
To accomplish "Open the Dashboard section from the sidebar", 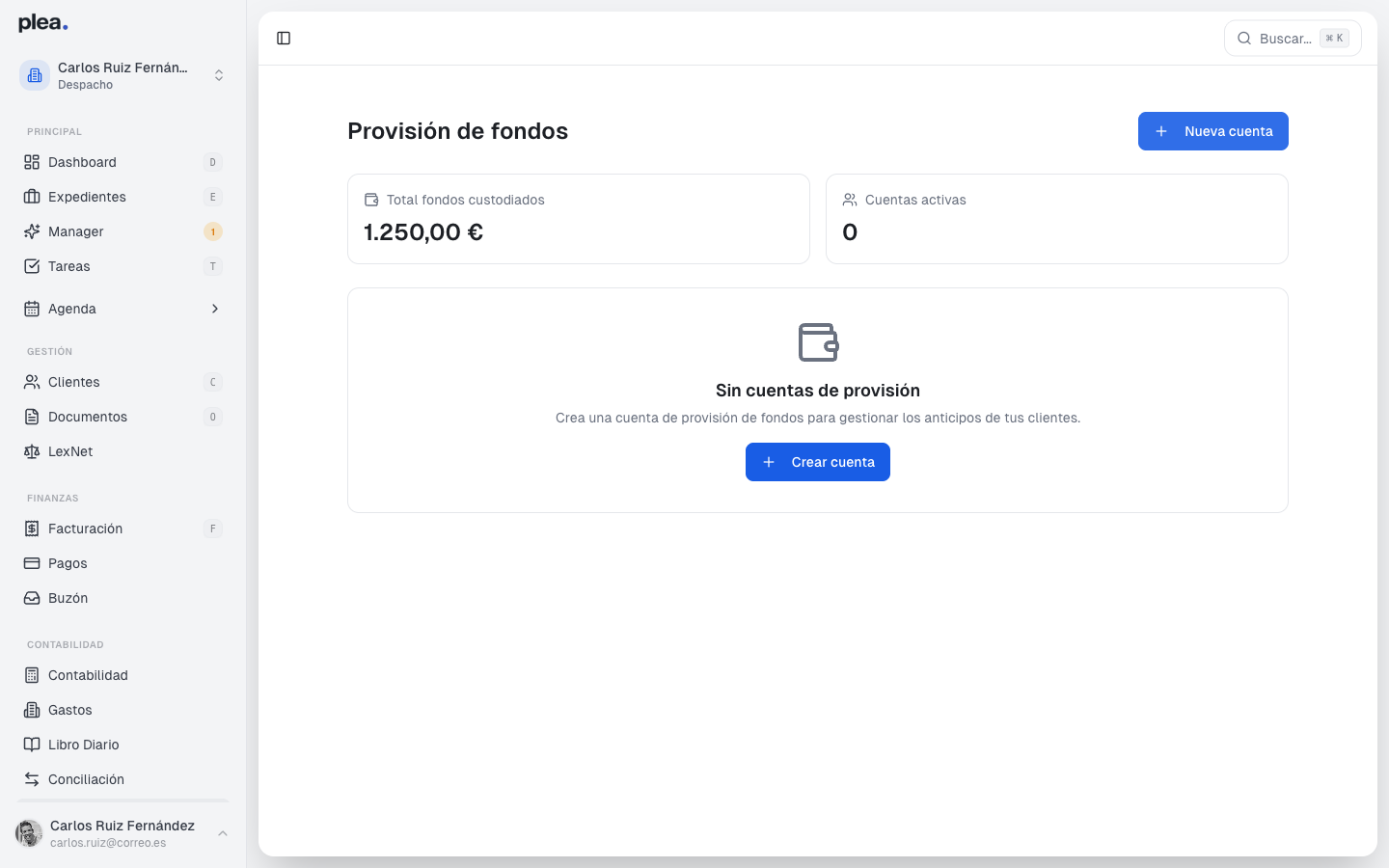I will [x=82, y=162].
